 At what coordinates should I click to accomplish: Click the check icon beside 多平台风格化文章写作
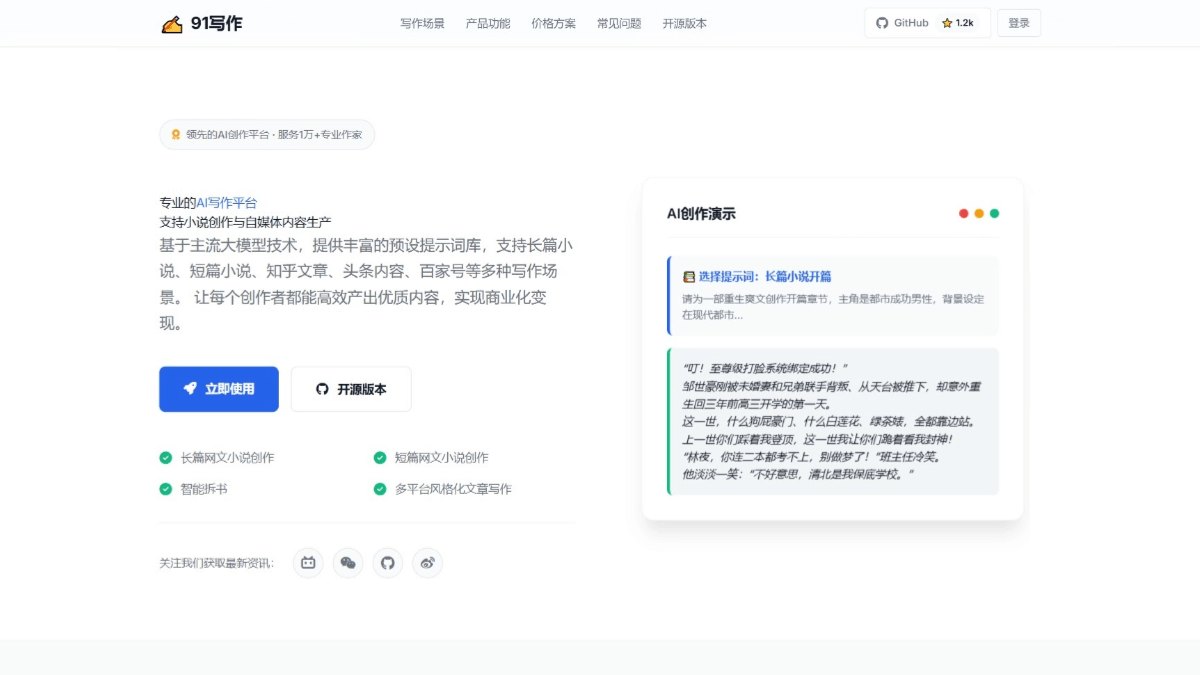coord(380,489)
